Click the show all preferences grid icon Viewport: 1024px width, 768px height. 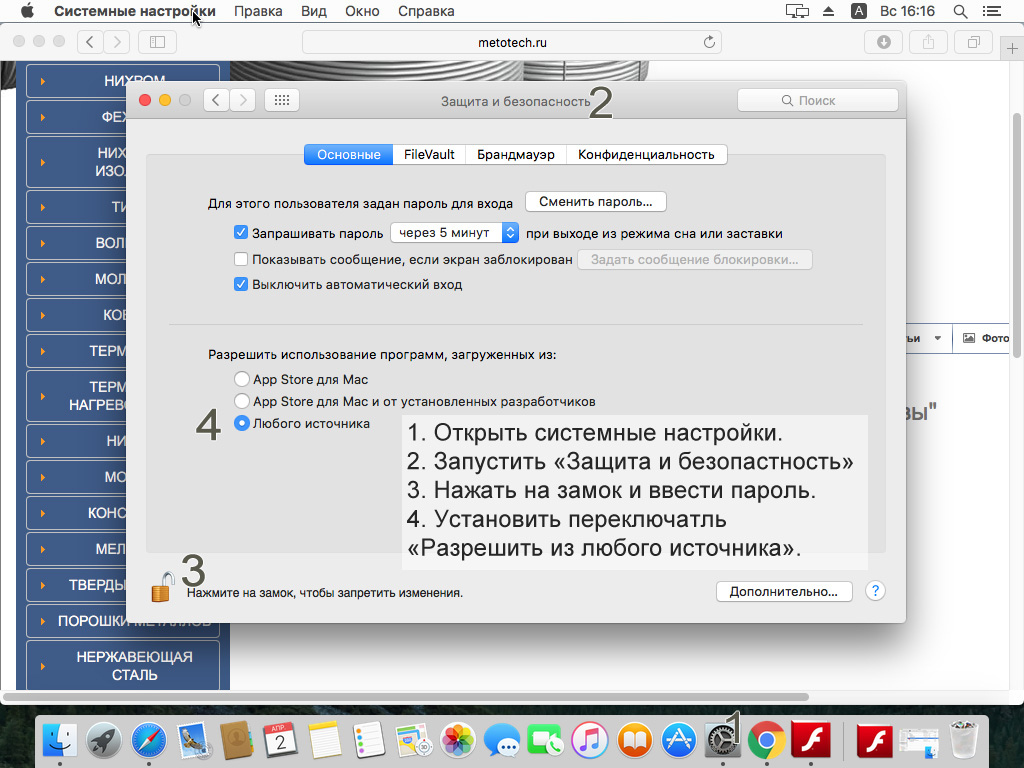[x=281, y=100]
